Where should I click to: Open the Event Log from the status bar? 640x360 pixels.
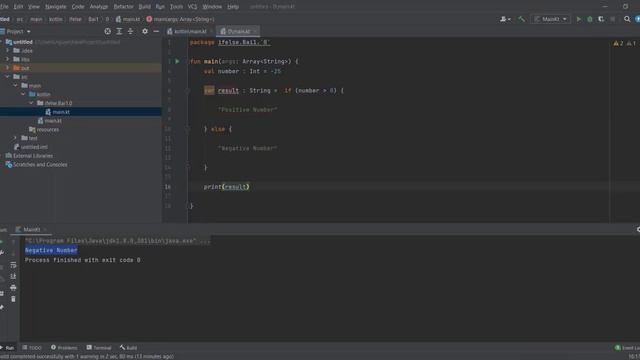pos(628,348)
